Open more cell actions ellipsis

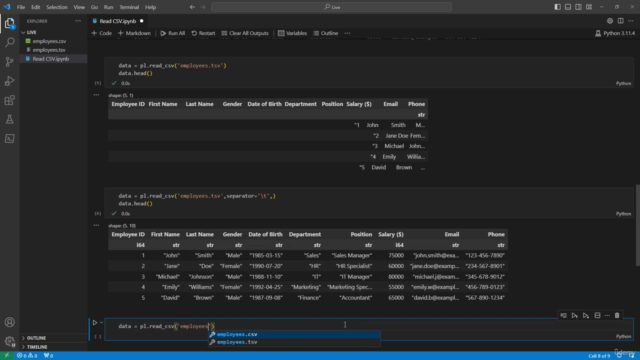607,316
